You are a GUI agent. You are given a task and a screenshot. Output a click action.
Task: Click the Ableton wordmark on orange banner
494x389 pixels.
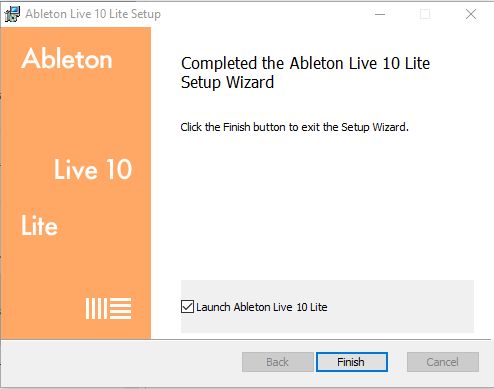pyautogui.click(x=67, y=59)
